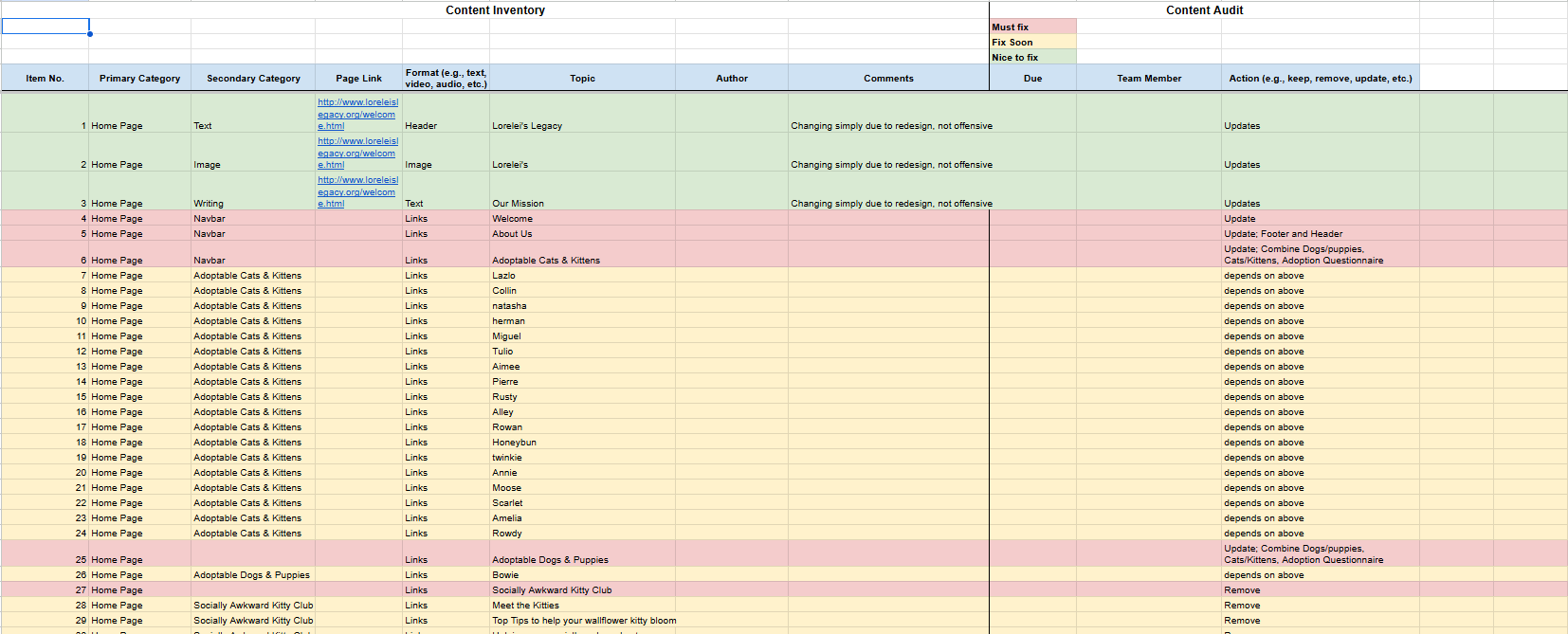Screen dimensions: 1568x634
Task: Click the "Secondary Category" header cell
Action: tap(253, 78)
